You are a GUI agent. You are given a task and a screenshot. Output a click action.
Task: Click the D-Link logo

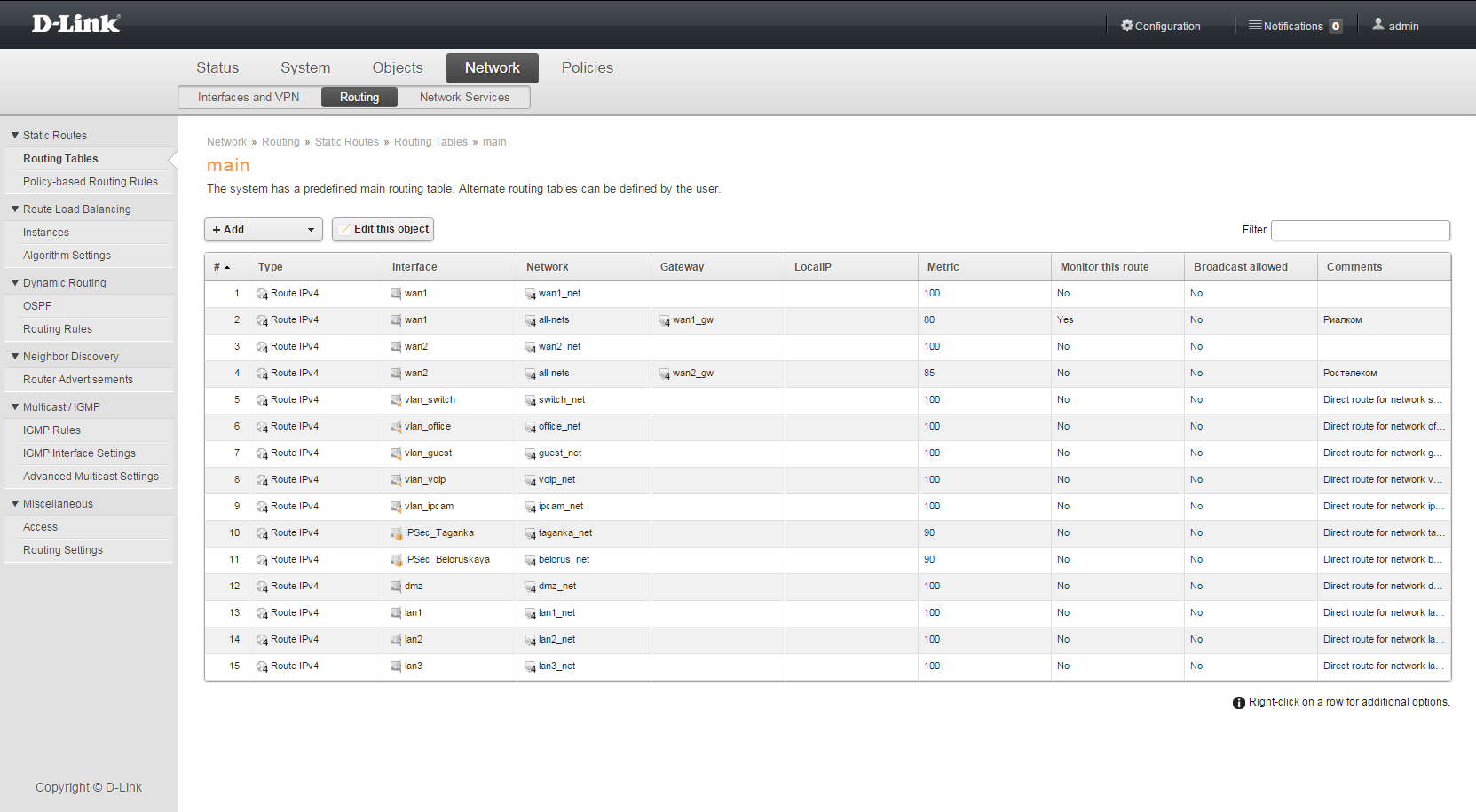[x=75, y=24]
